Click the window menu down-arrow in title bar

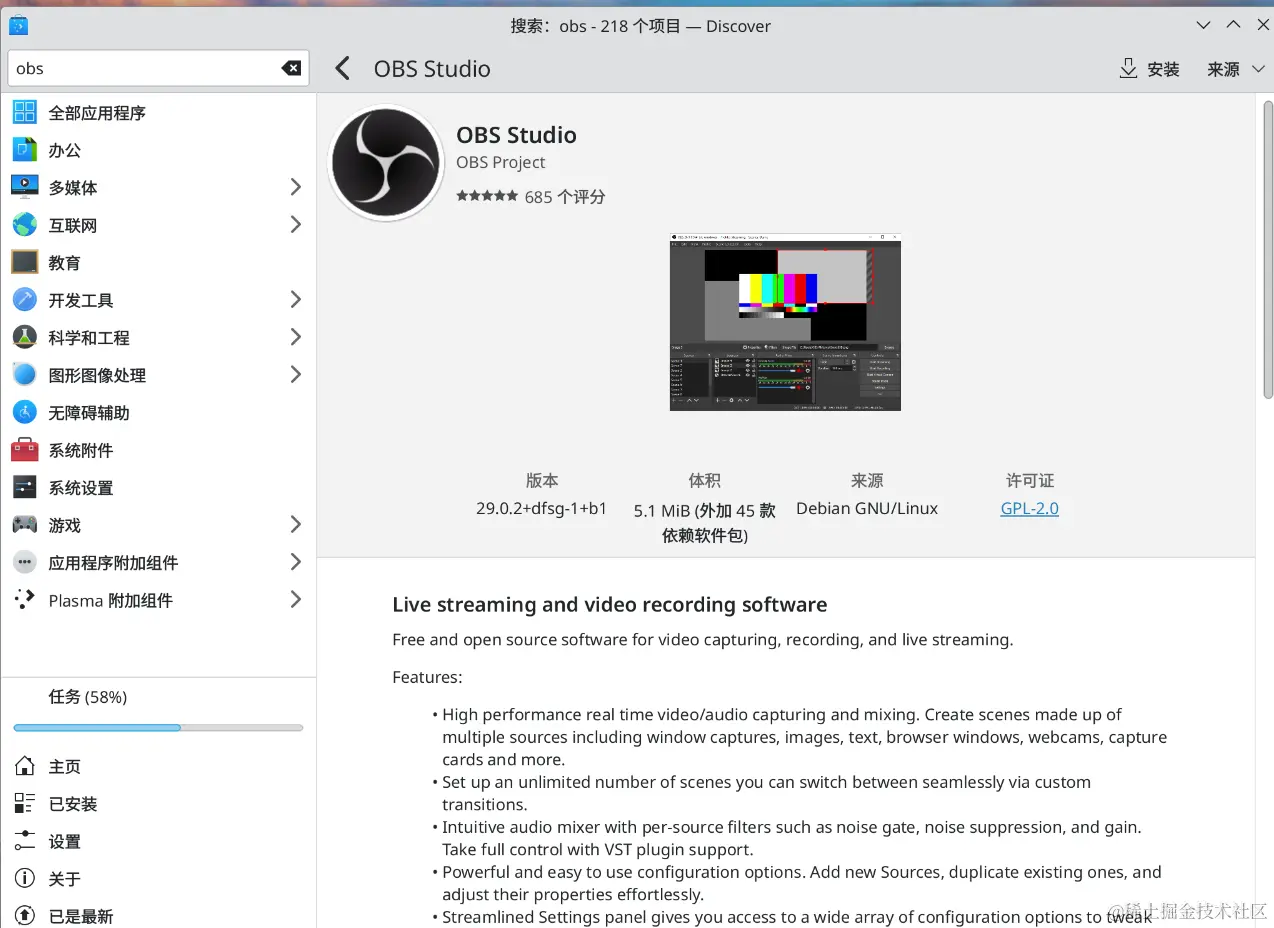tap(1205, 25)
